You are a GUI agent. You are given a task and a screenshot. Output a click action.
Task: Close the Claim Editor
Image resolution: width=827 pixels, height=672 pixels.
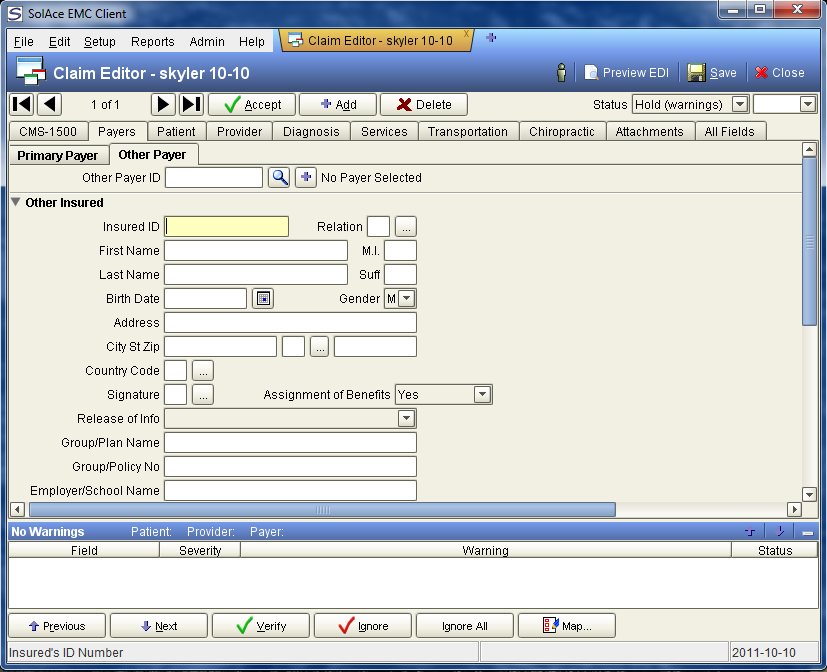pos(780,73)
